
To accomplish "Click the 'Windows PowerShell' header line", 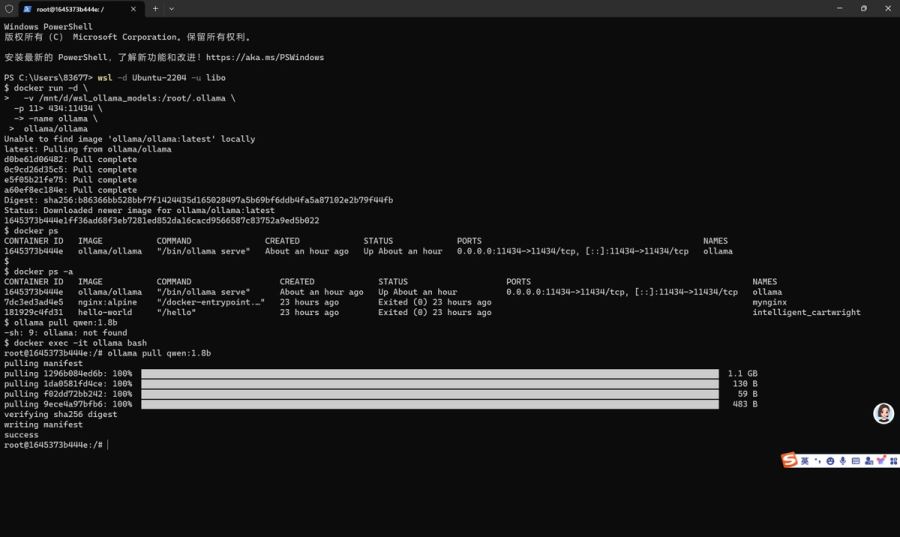I will pyautogui.click(x=48, y=27).
